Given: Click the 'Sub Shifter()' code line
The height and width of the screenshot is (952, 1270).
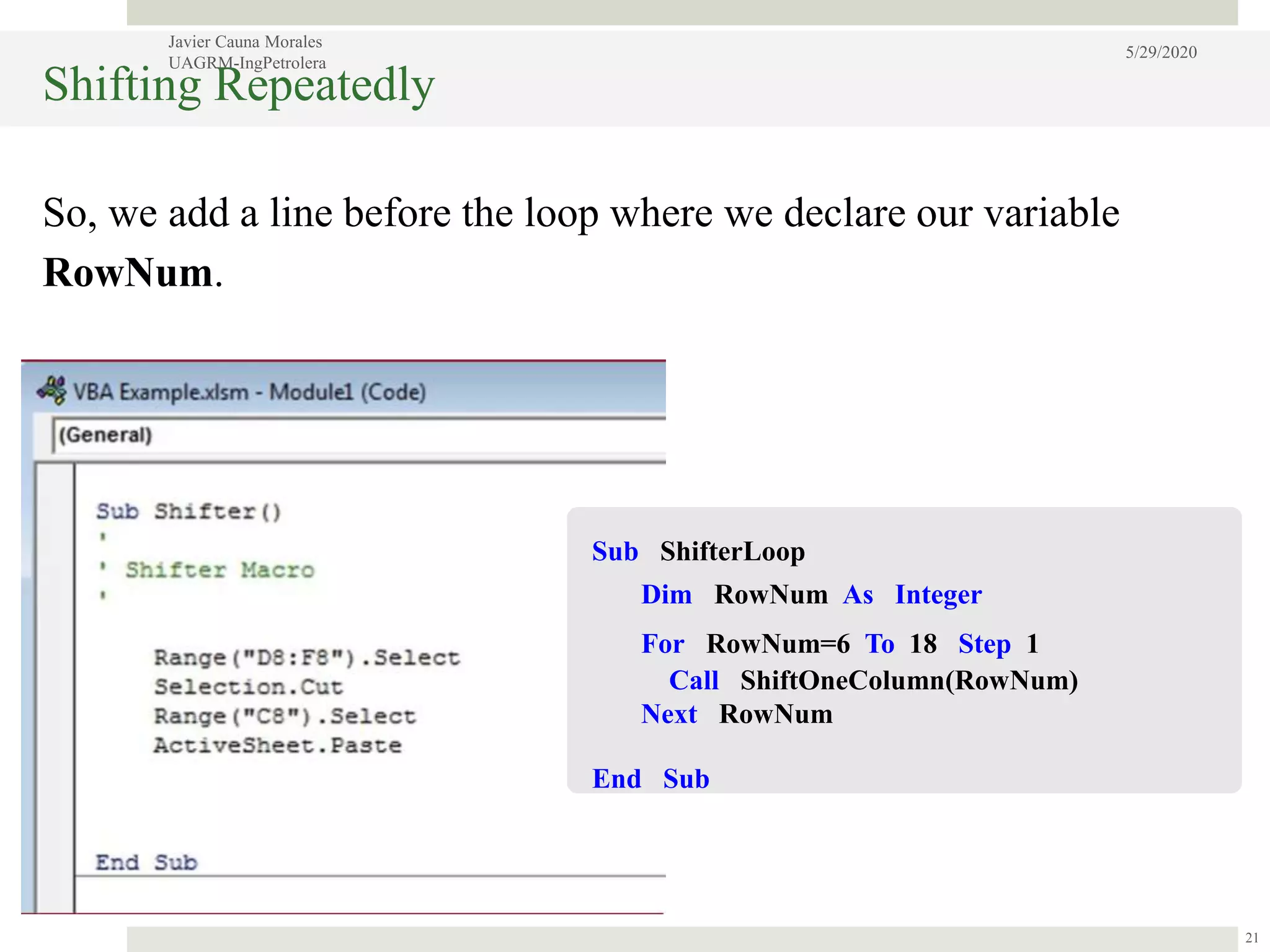Looking at the screenshot, I should 189,511.
